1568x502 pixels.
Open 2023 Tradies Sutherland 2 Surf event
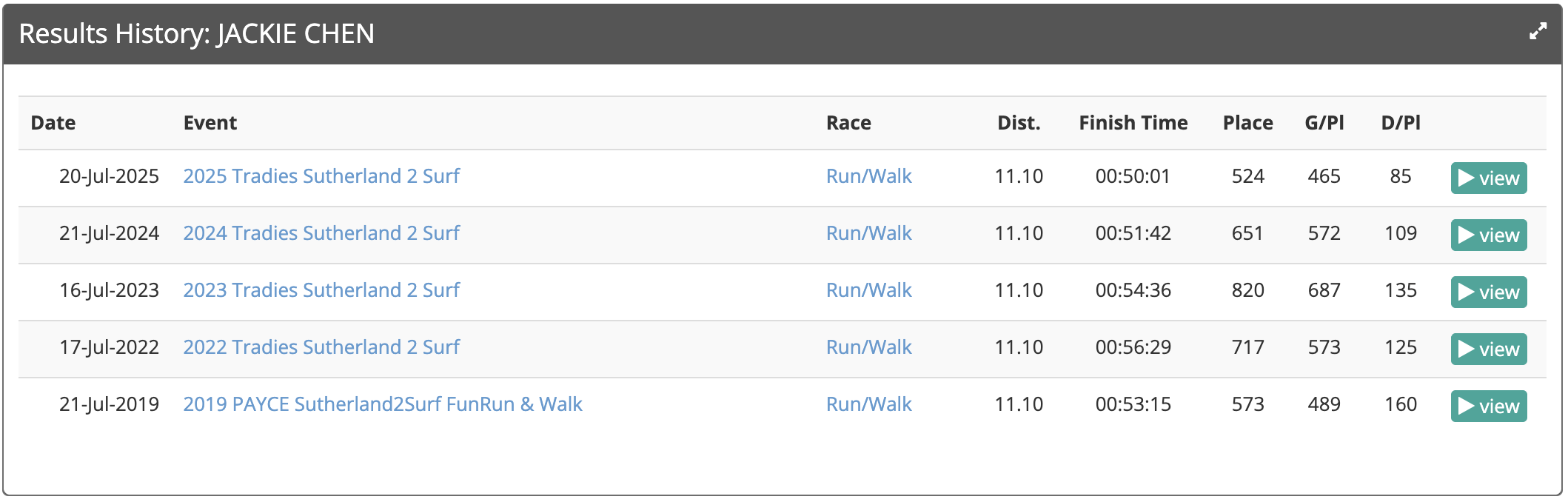pos(321,290)
